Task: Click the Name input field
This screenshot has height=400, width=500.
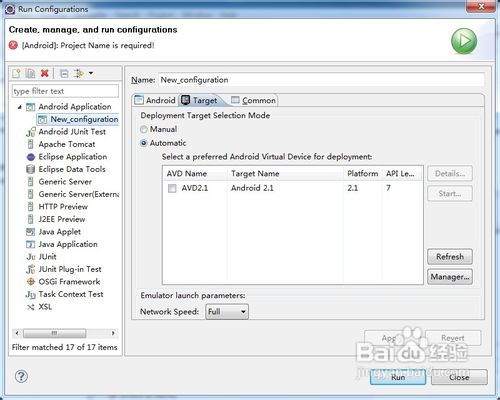Action: click(x=321, y=80)
